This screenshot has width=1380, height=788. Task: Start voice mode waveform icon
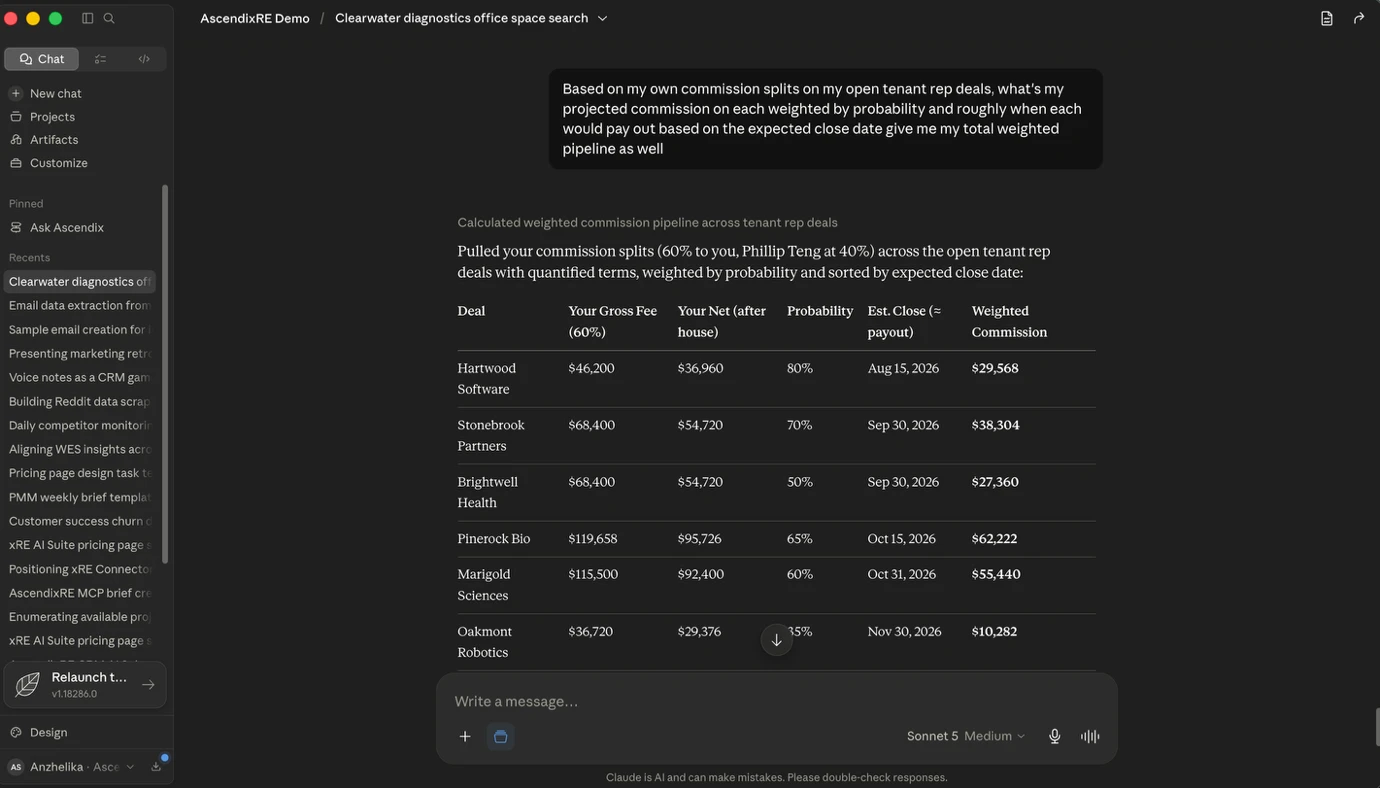click(1090, 736)
